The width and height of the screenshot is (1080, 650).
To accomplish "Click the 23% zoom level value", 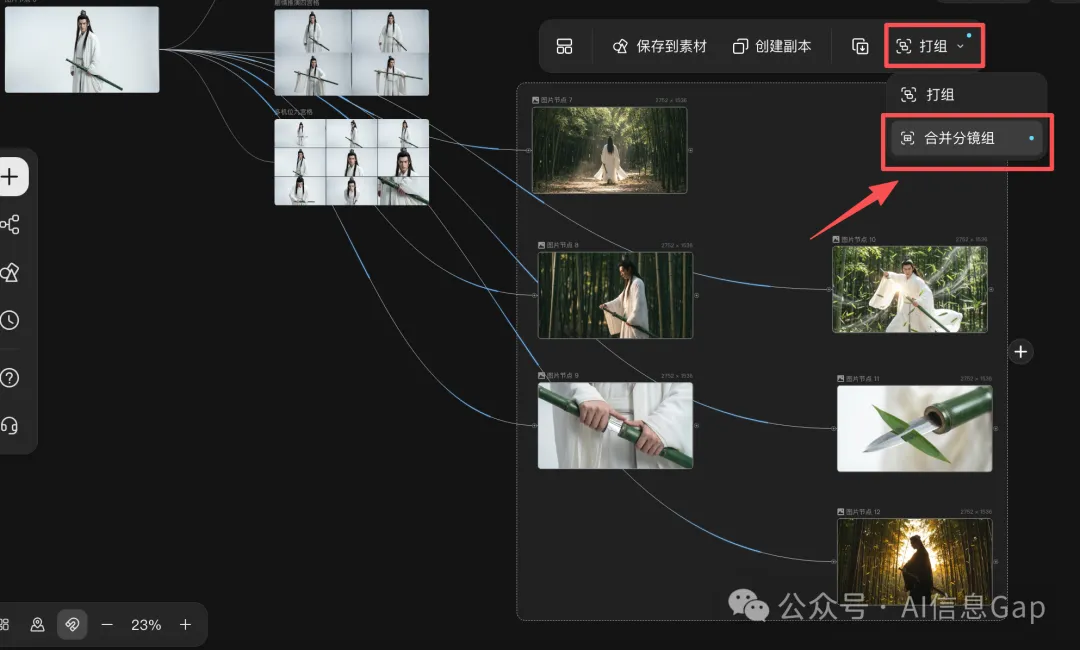I will [146, 625].
